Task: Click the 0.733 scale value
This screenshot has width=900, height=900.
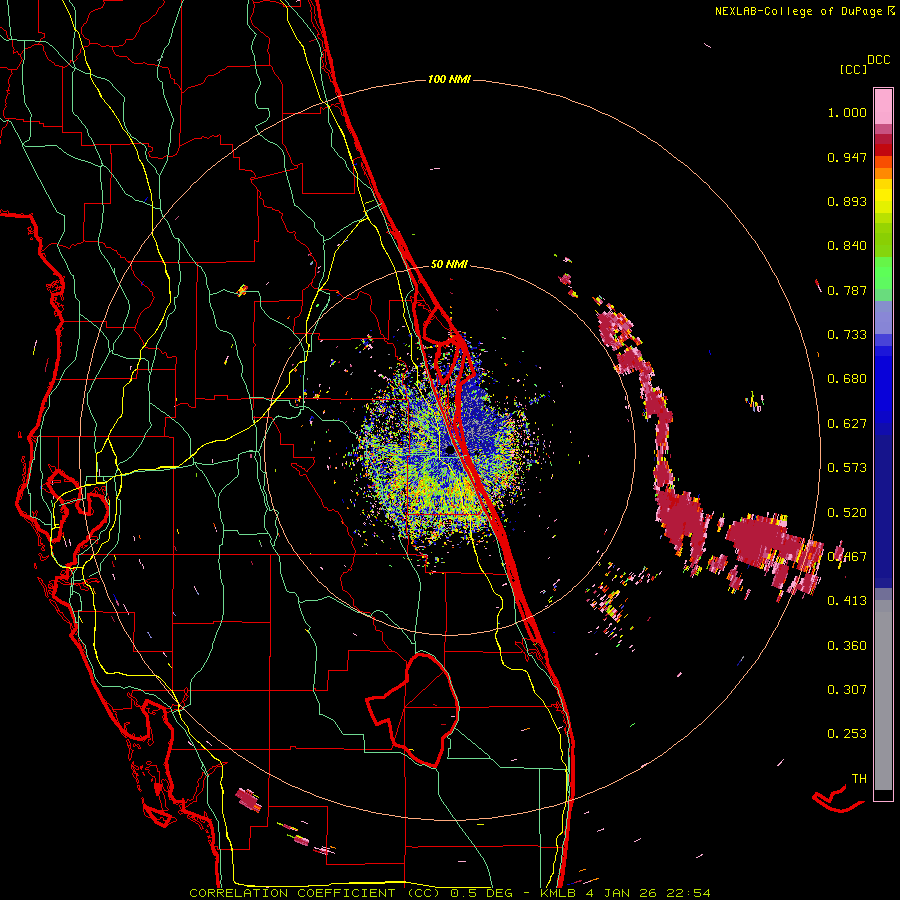Action: (847, 335)
